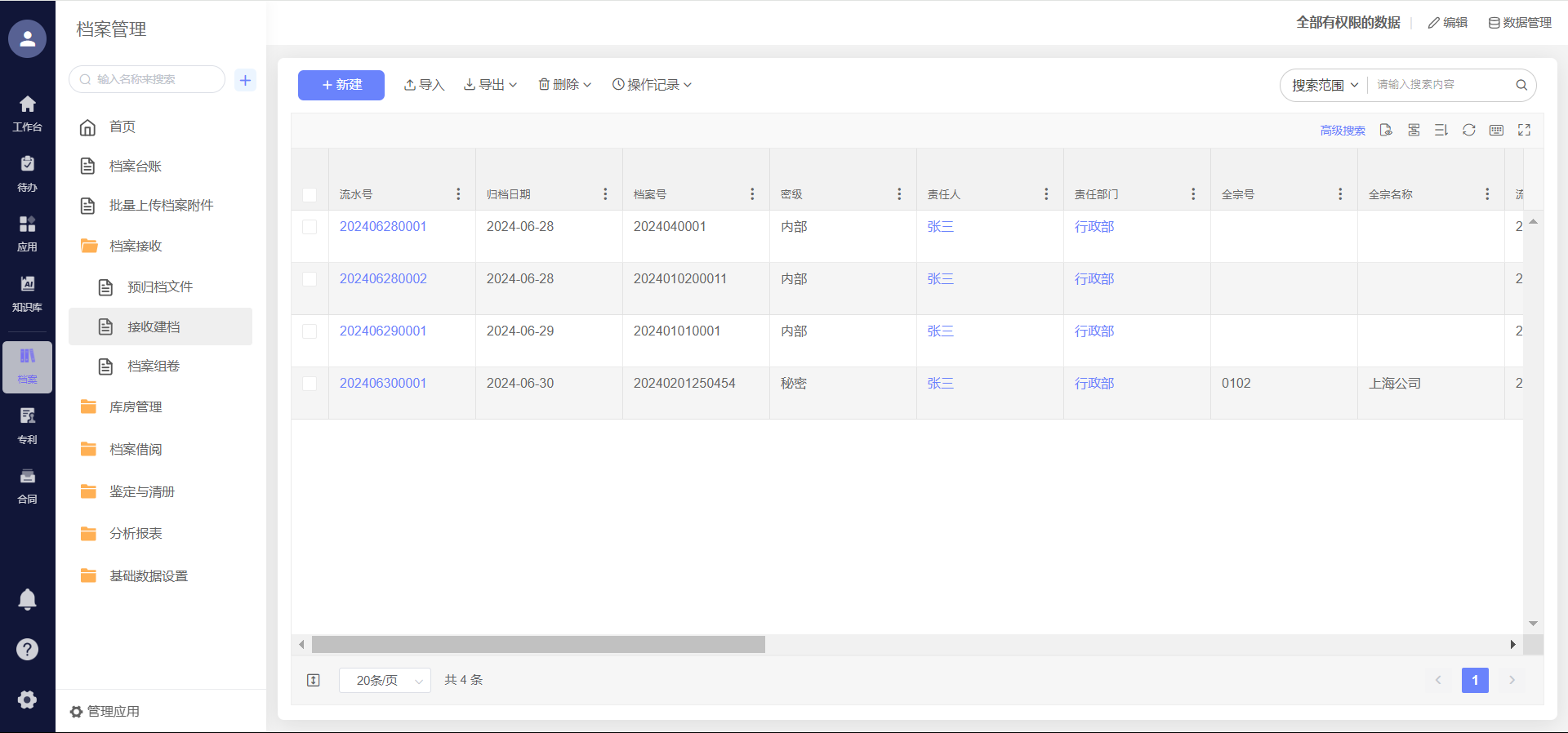The height and width of the screenshot is (733, 1568).
Task: Click the plus icon beside name search
Action: (x=245, y=80)
